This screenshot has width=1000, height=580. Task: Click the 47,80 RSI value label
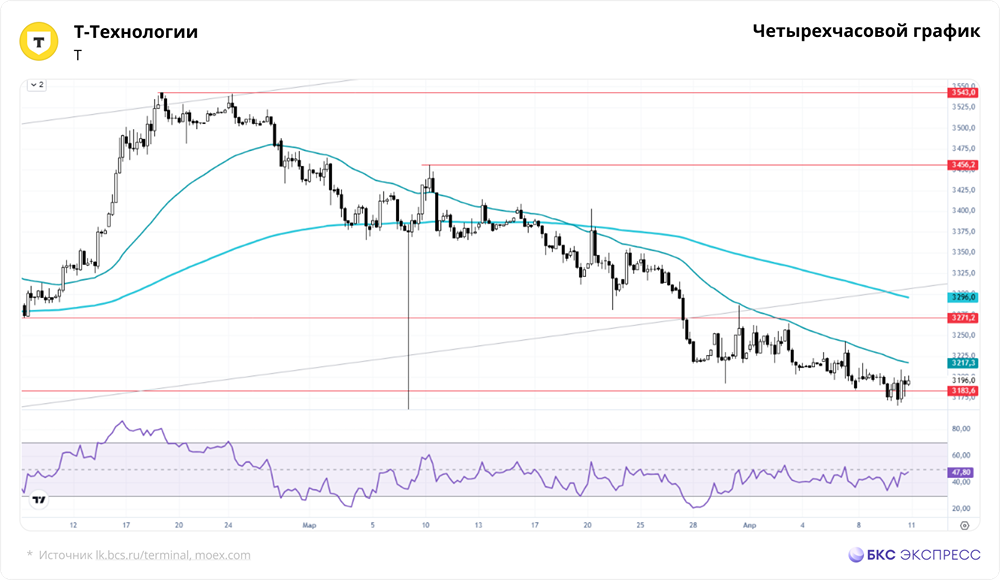pos(962,472)
